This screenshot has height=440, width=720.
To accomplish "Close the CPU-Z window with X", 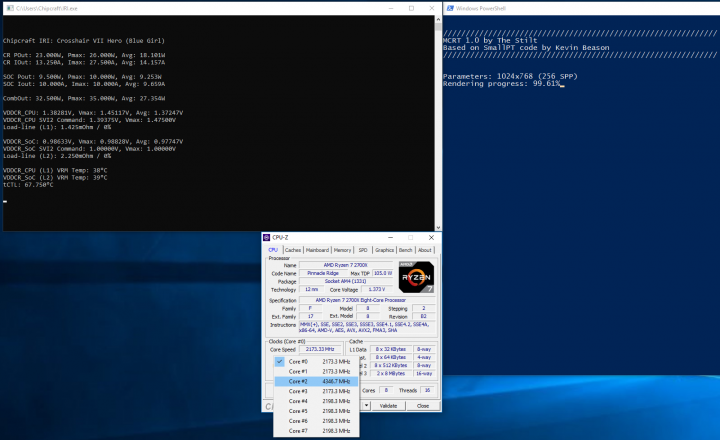I will [x=431, y=237].
